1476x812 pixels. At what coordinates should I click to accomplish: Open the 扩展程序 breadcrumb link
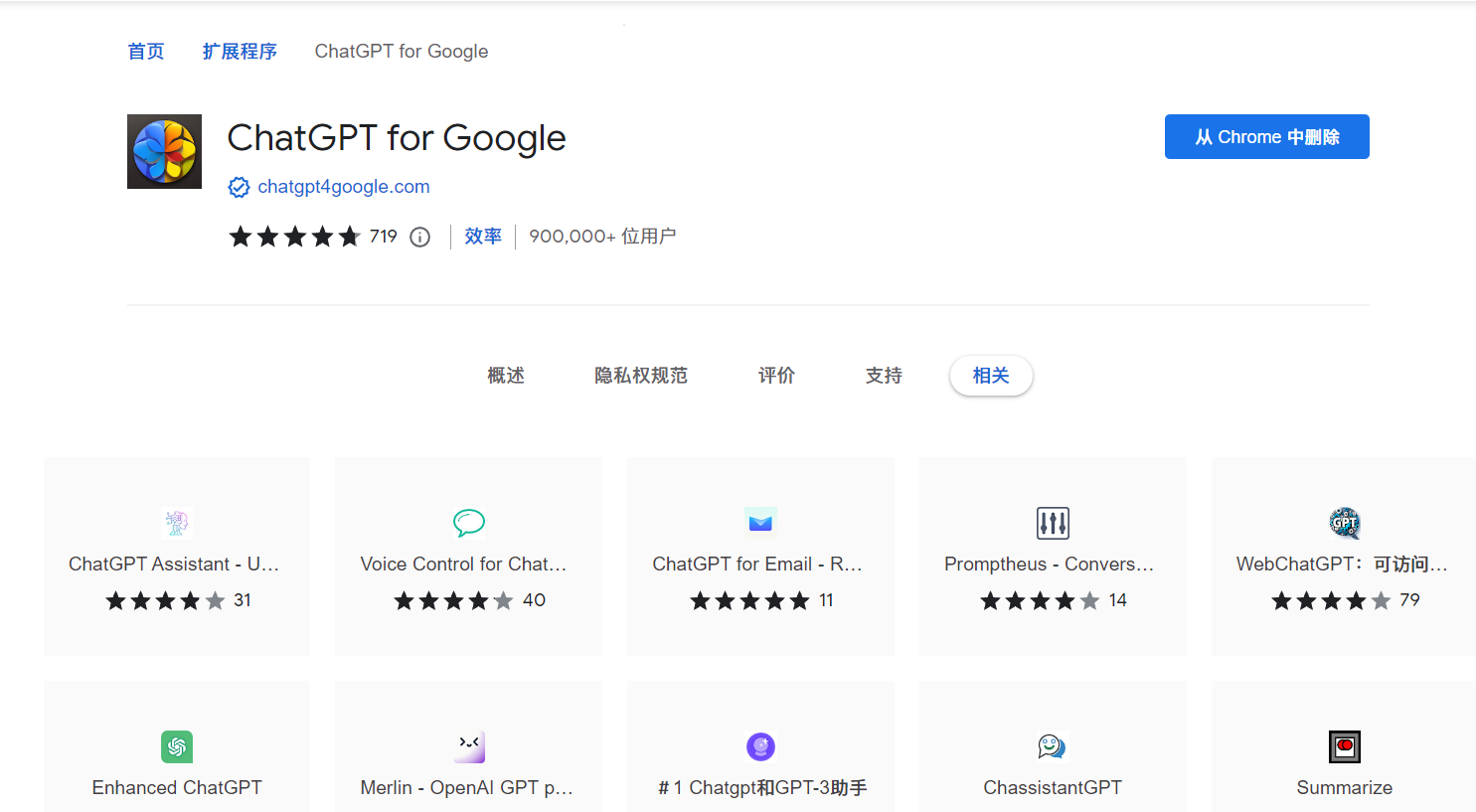coord(240,52)
